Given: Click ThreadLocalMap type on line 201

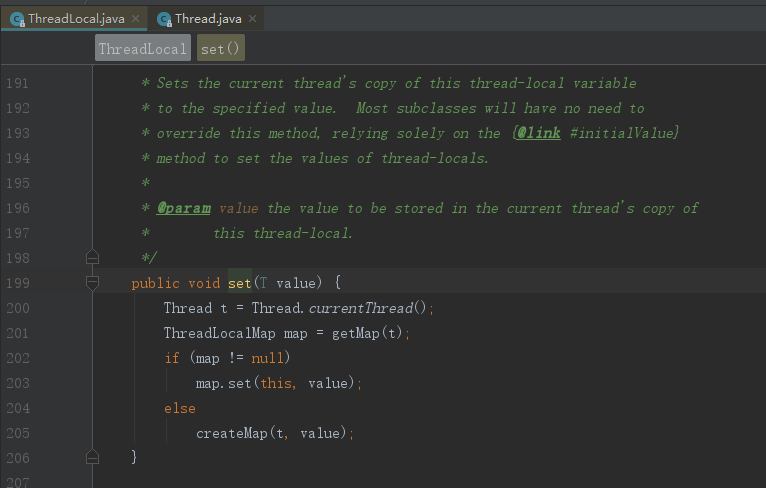Looking at the screenshot, I should (219, 333).
